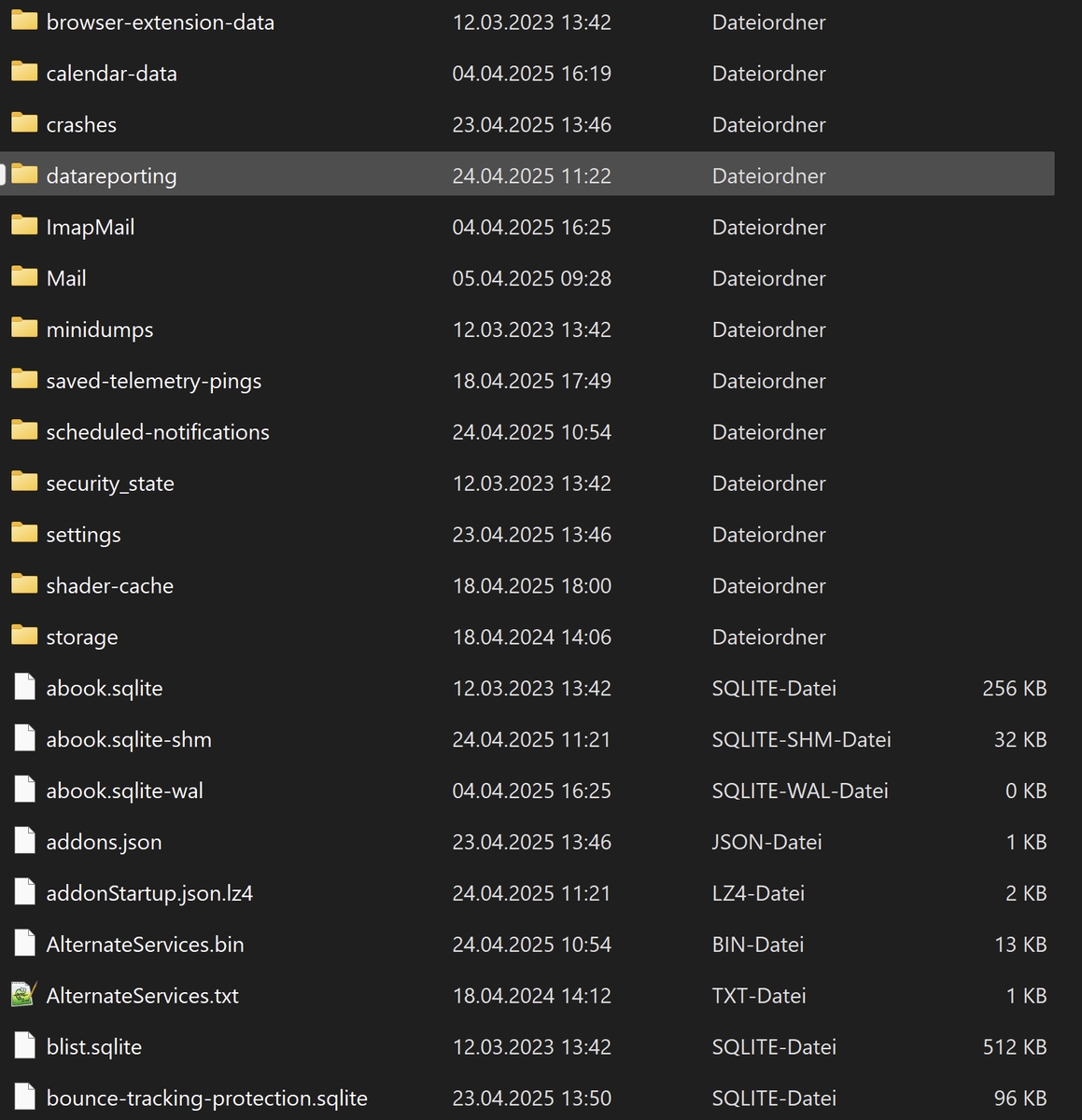Click the crashes folder icon
1082x1120 pixels.
click(24, 123)
